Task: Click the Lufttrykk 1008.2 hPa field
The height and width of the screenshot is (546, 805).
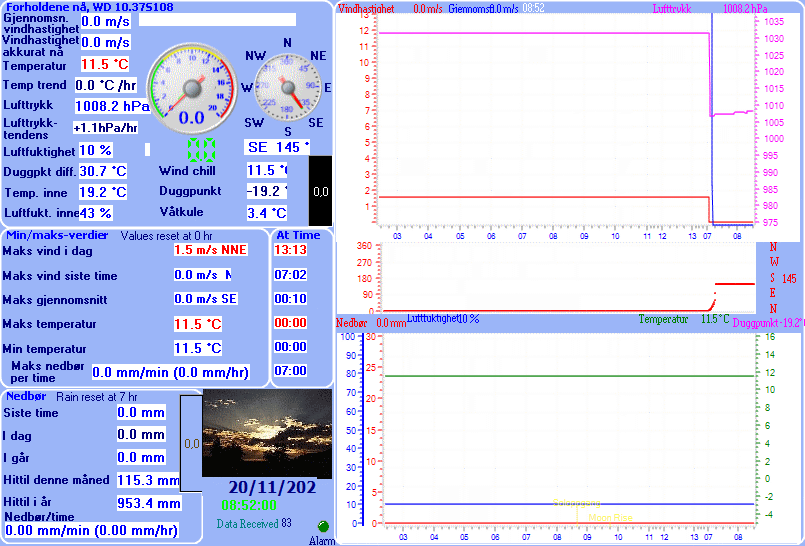Action: tap(112, 106)
